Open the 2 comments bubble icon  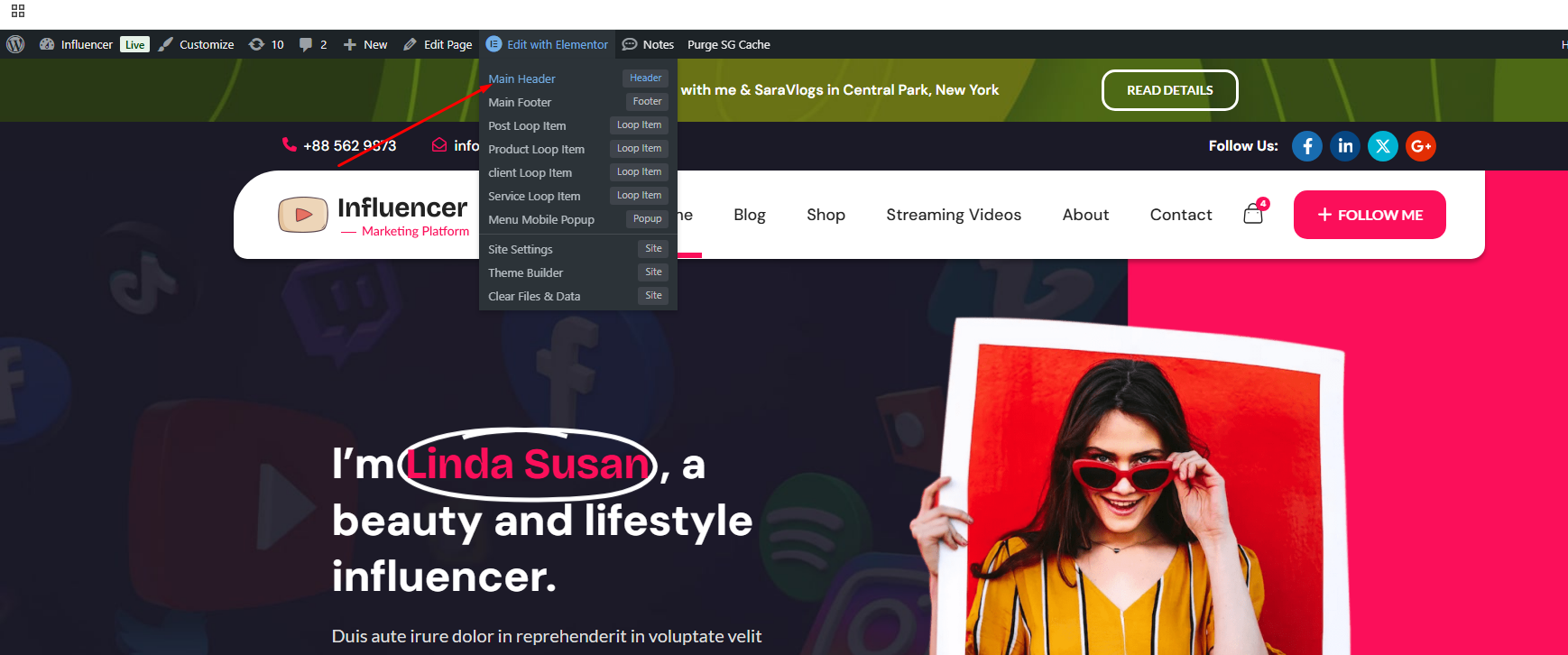[306, 44]
